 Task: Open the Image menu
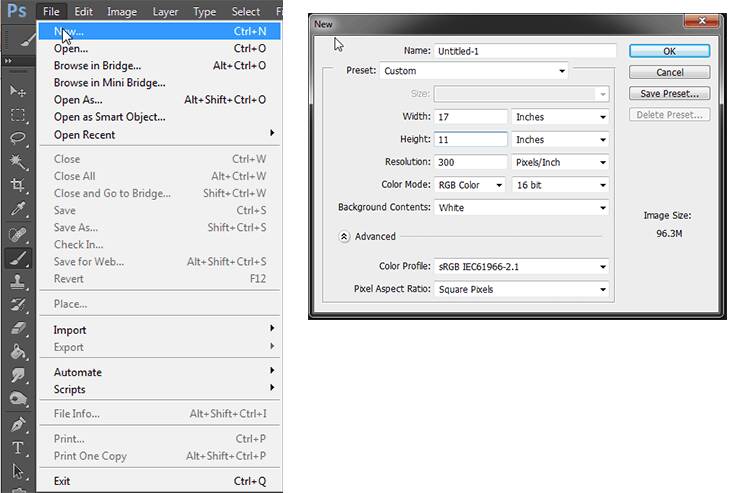coord(122,11)
